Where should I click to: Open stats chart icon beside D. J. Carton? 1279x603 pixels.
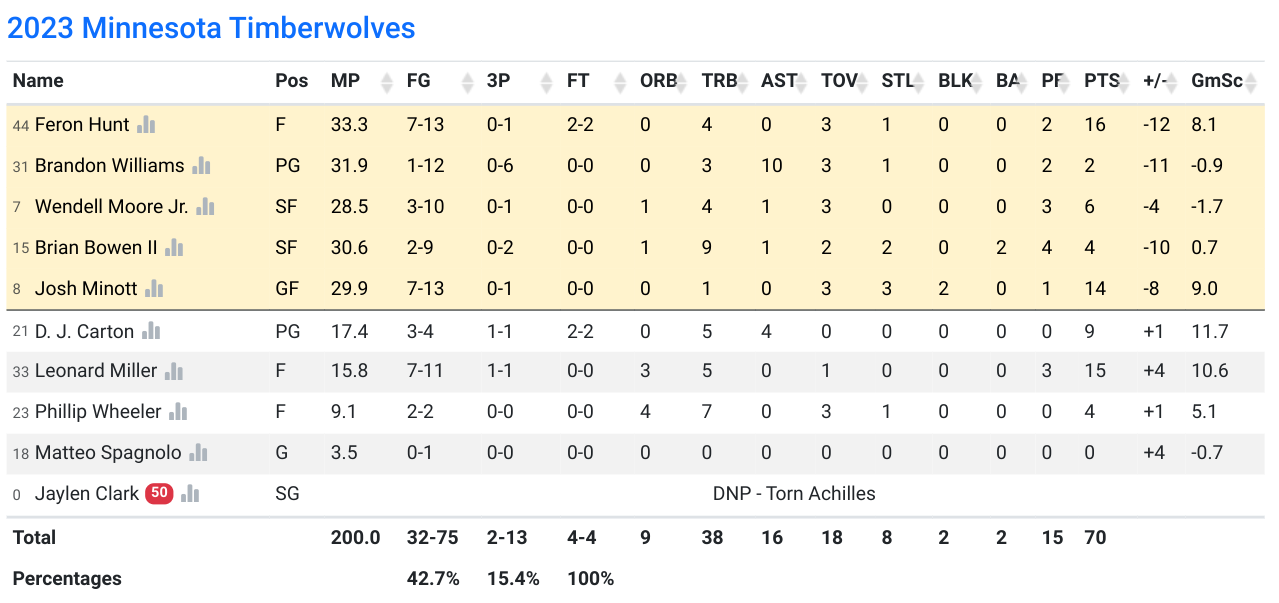151,330
